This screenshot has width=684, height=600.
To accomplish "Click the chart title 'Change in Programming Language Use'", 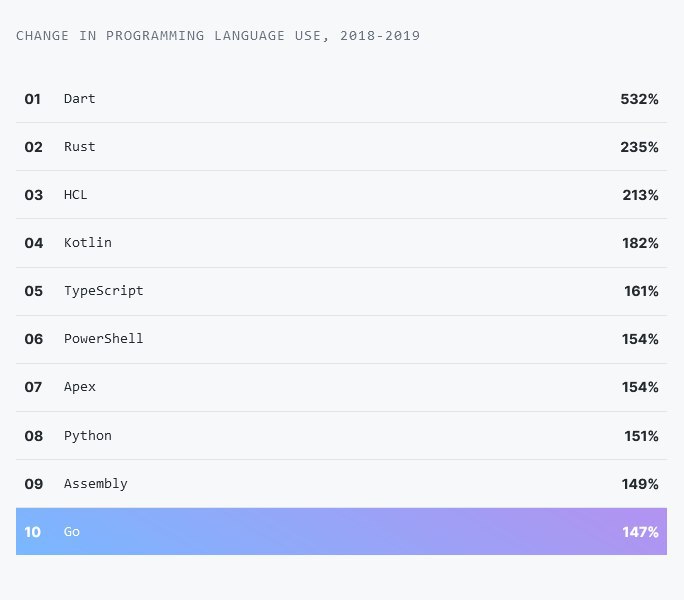I will (218, 36).
